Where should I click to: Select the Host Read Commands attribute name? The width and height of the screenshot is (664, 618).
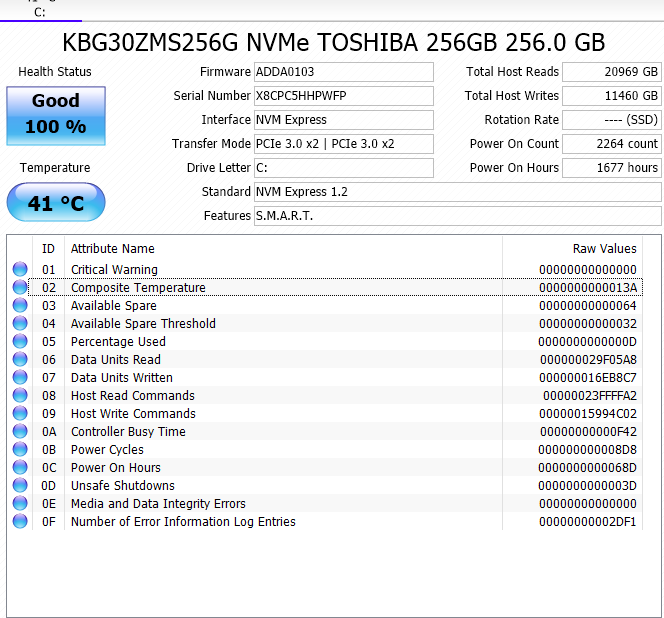(x=133, y=396)
